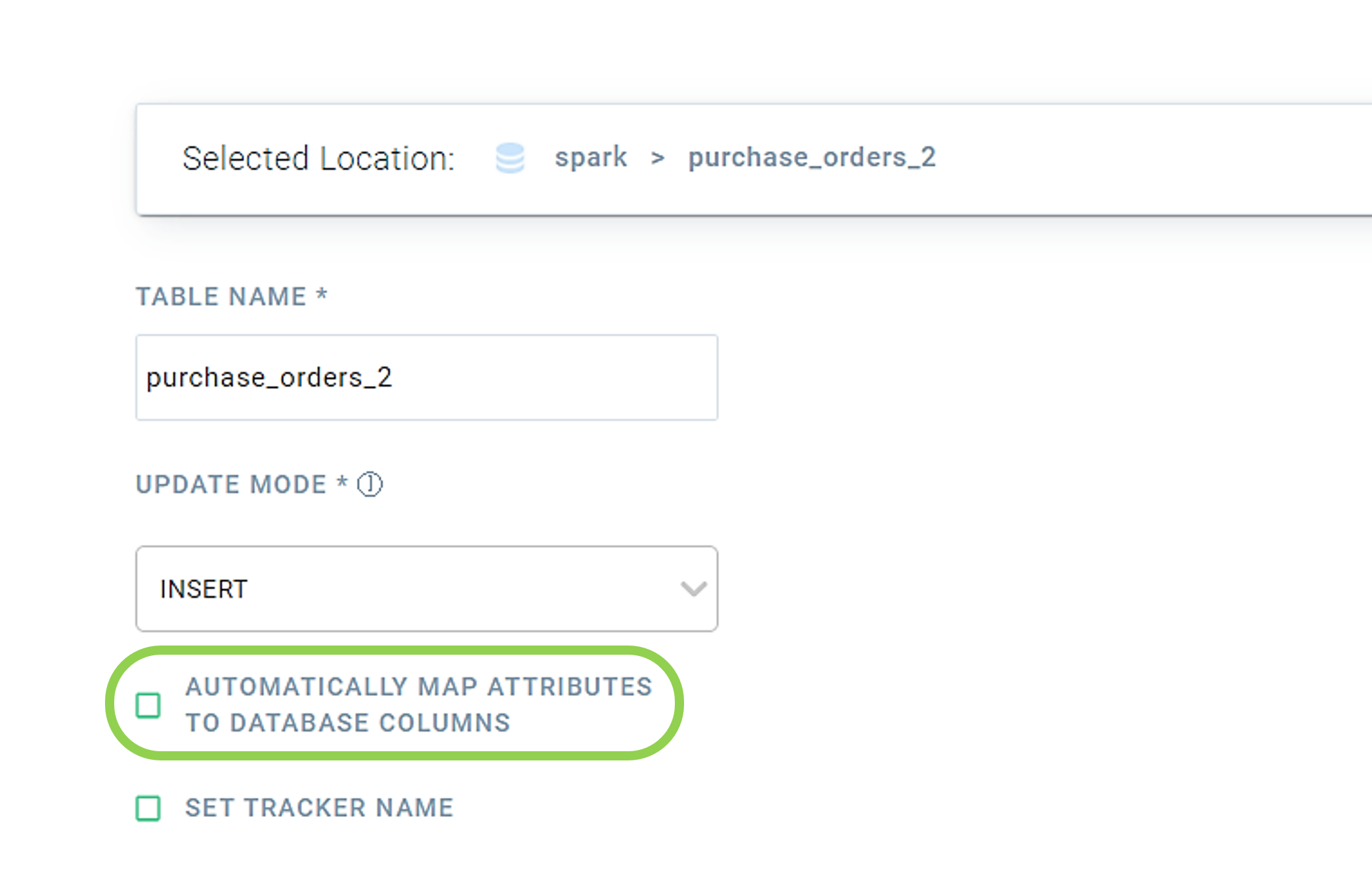Click the purchase_orders_2 text inside the table name box

click(x=269, y=378)
